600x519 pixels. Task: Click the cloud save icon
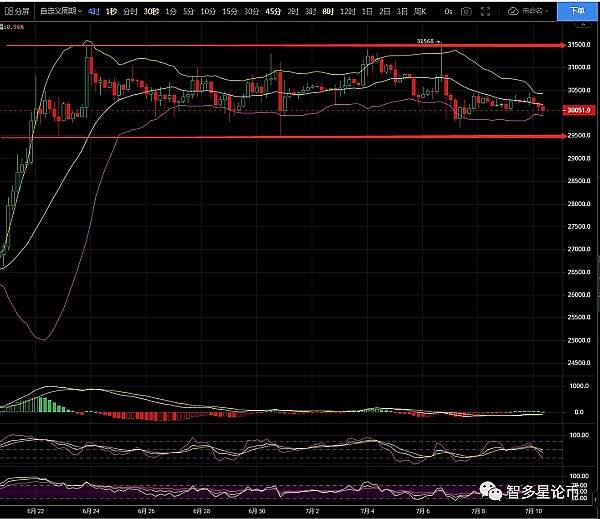click(513, 11)
